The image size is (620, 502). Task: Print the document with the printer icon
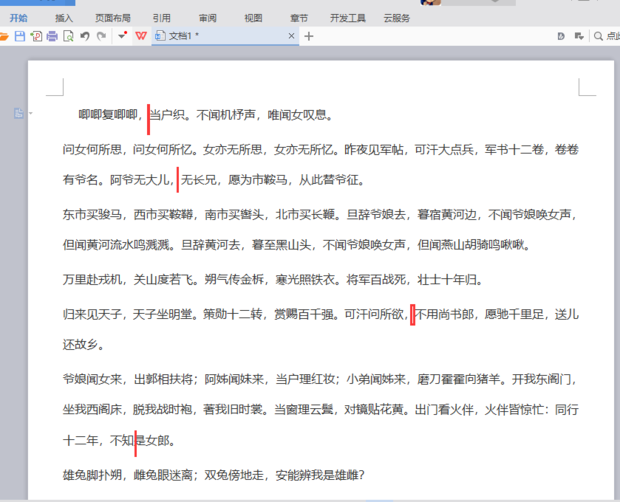[x=52, y=36]
